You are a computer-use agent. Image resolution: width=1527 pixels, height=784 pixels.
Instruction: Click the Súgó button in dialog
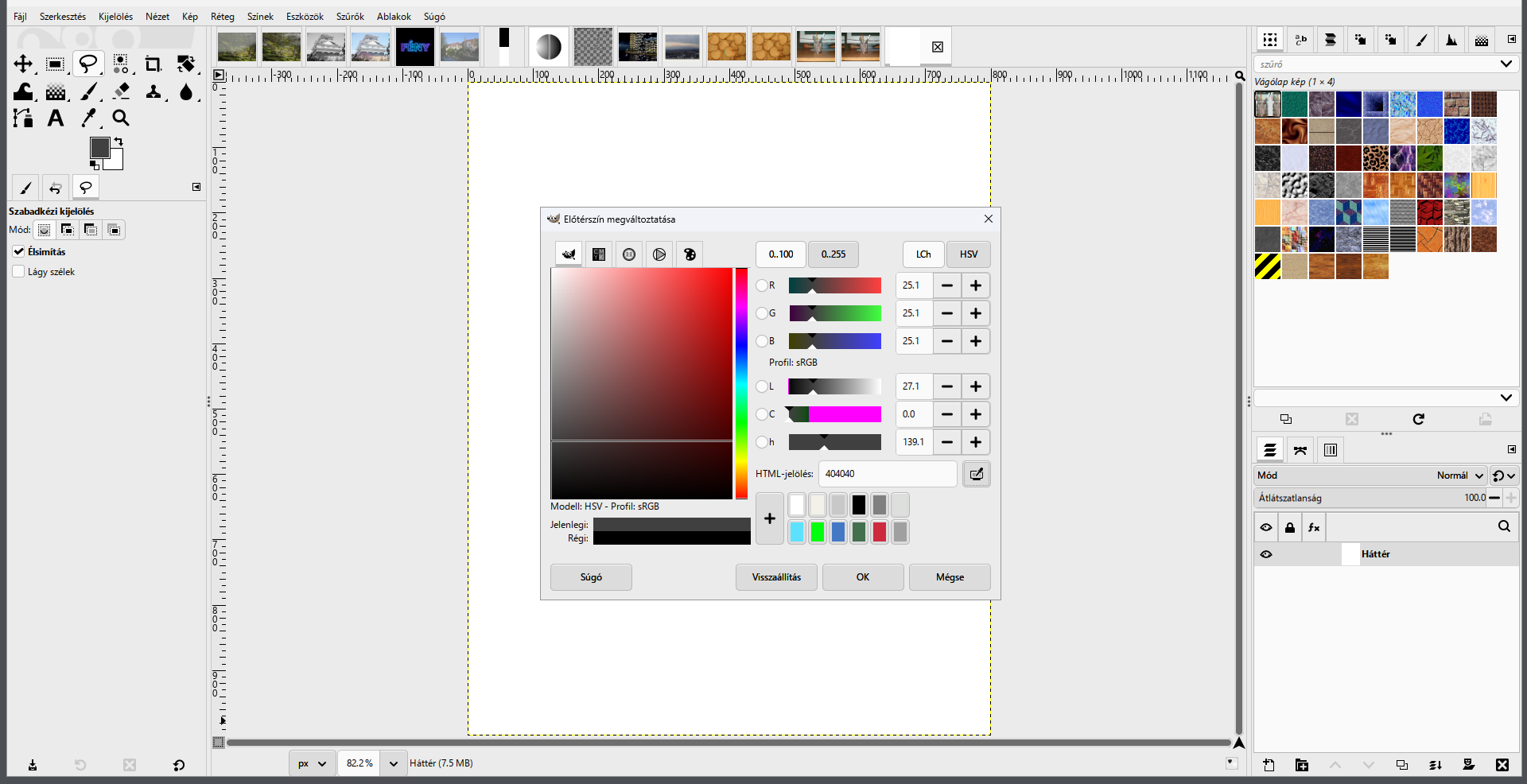pyautogui.click(x=591, y=577)
